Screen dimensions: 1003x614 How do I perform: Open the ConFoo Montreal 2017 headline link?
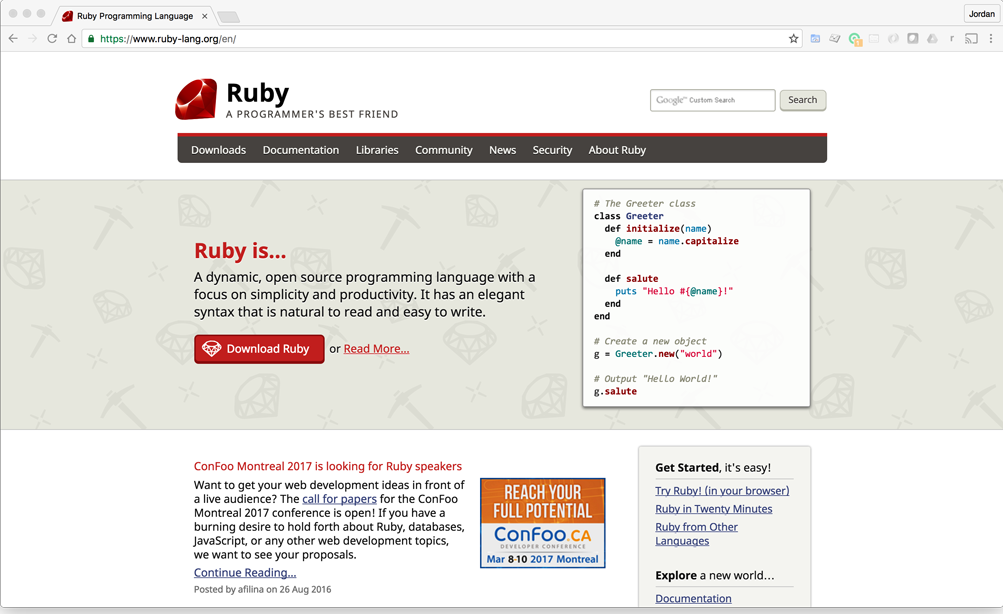tap(328, 466)
